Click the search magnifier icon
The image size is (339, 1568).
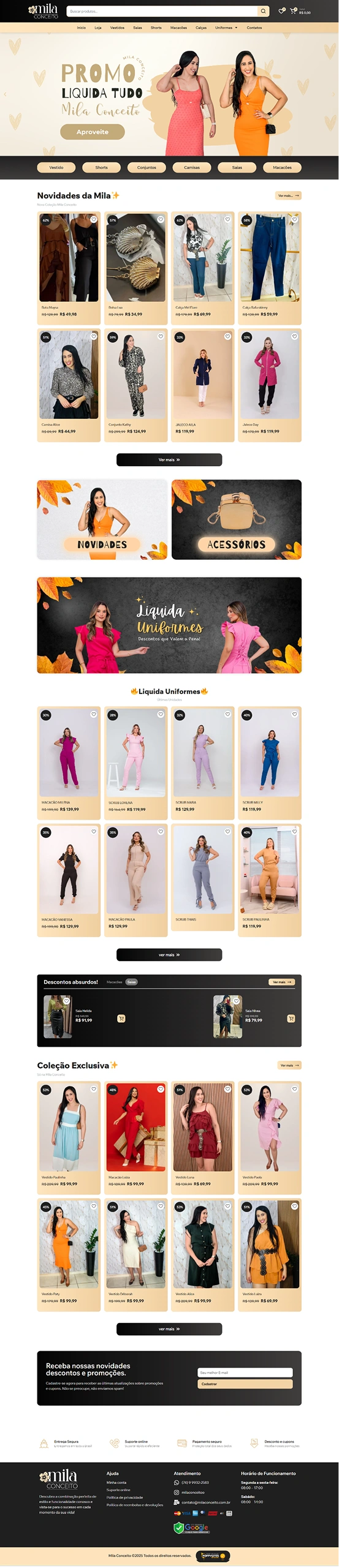click(x=263, y=11)
